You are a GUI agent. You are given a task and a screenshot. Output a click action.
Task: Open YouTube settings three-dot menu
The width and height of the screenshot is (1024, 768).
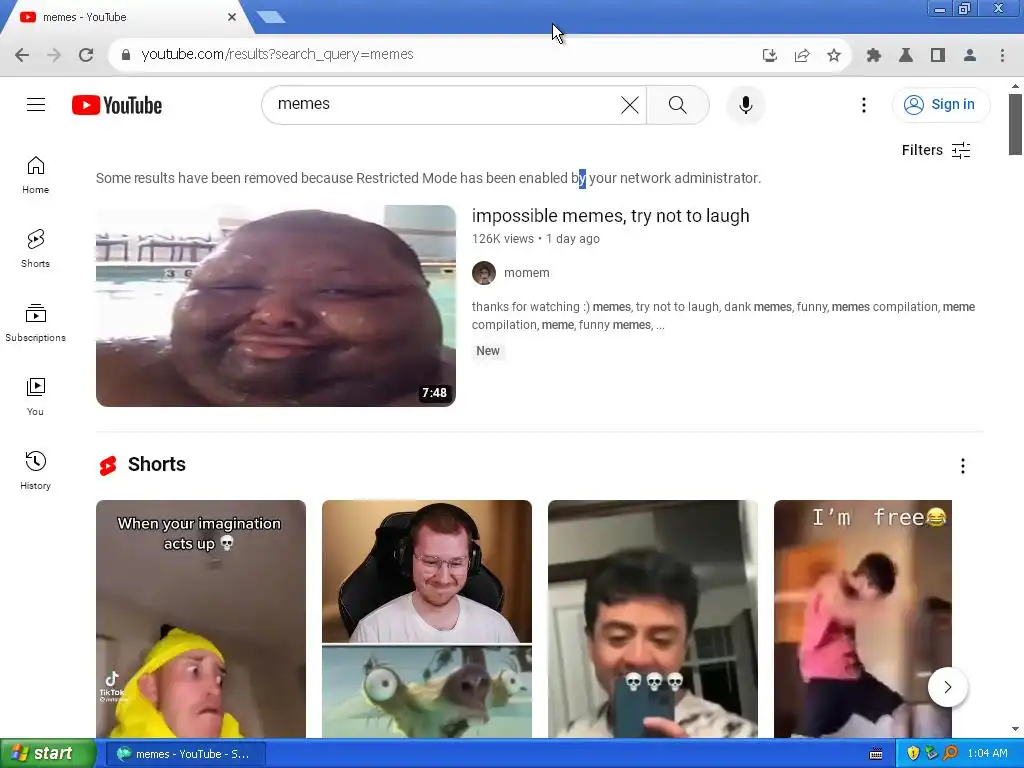pos(863,104)
